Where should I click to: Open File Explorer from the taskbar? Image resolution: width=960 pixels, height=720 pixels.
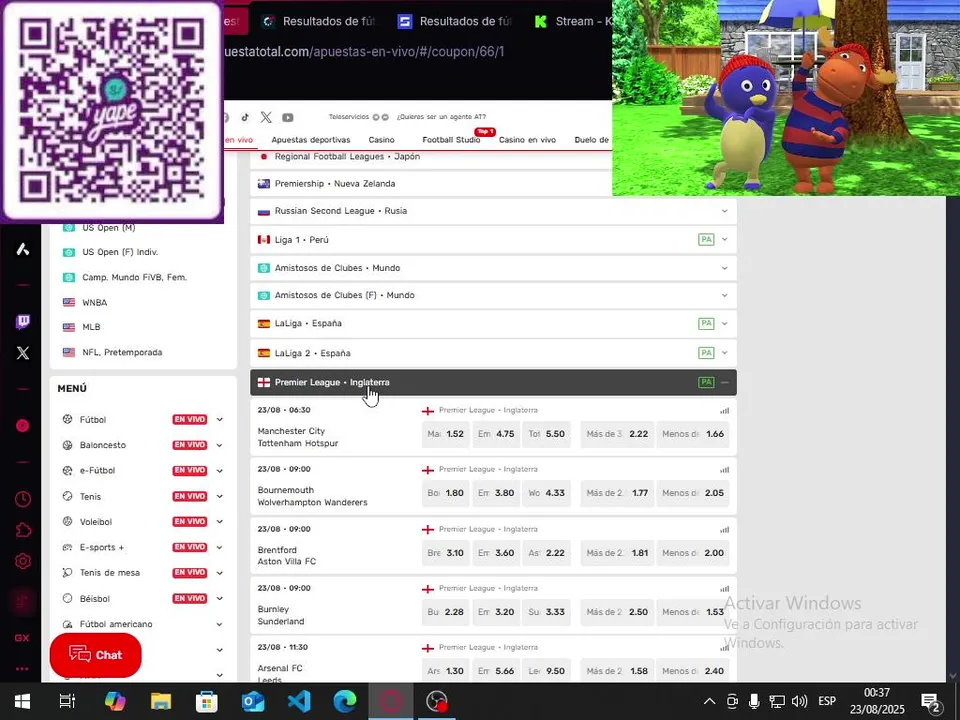click(x=161, y=701)
